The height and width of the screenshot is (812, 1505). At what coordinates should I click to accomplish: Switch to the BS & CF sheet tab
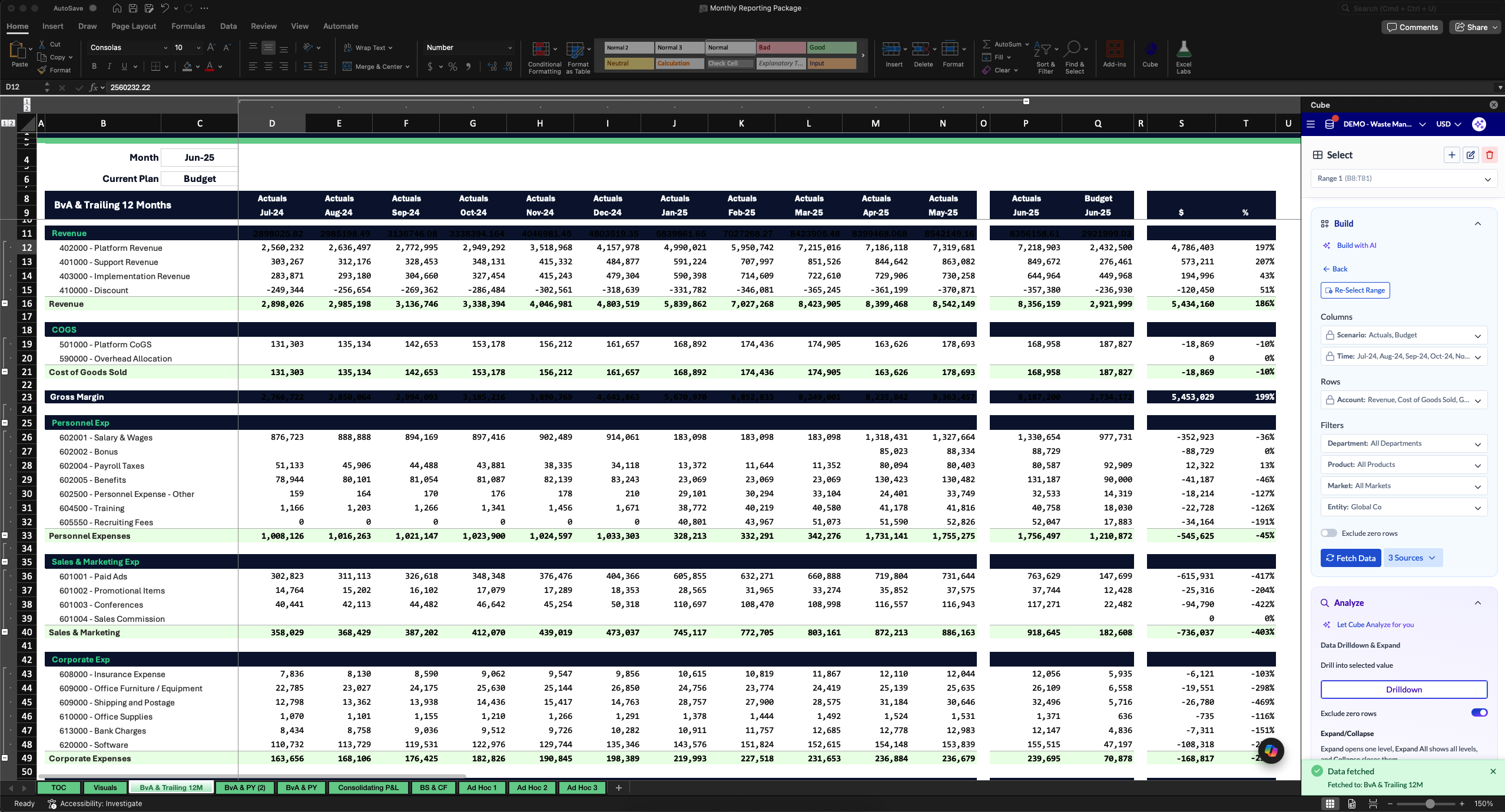(433, 787)
